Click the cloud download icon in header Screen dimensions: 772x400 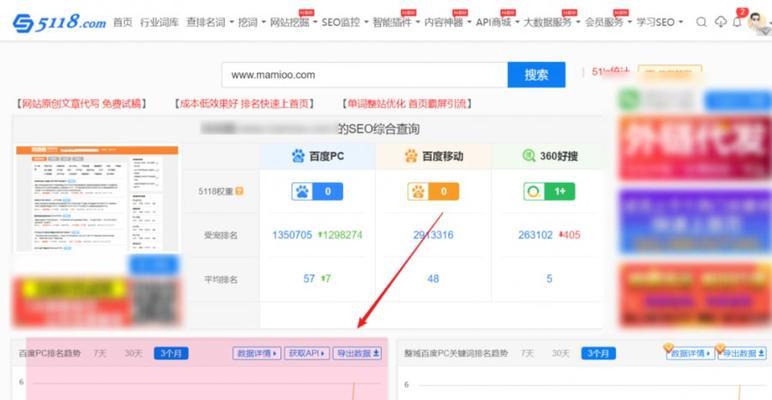point(720,22)
